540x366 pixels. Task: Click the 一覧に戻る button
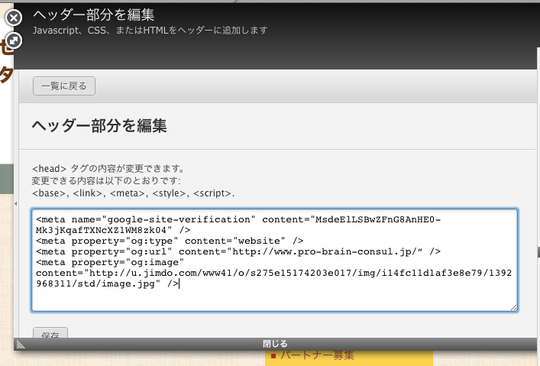click(x=64, y=86)
